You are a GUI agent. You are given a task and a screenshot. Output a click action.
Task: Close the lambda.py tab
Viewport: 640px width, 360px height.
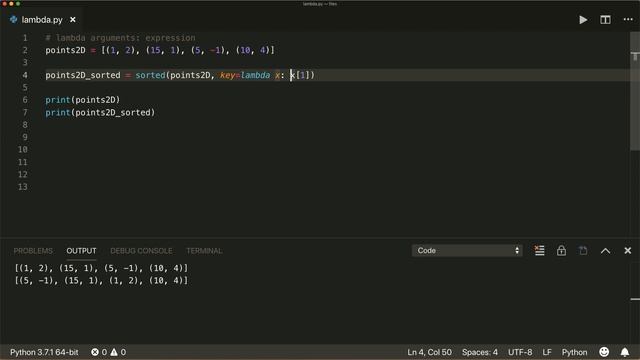pyautogui.click(x=73, y=20)
